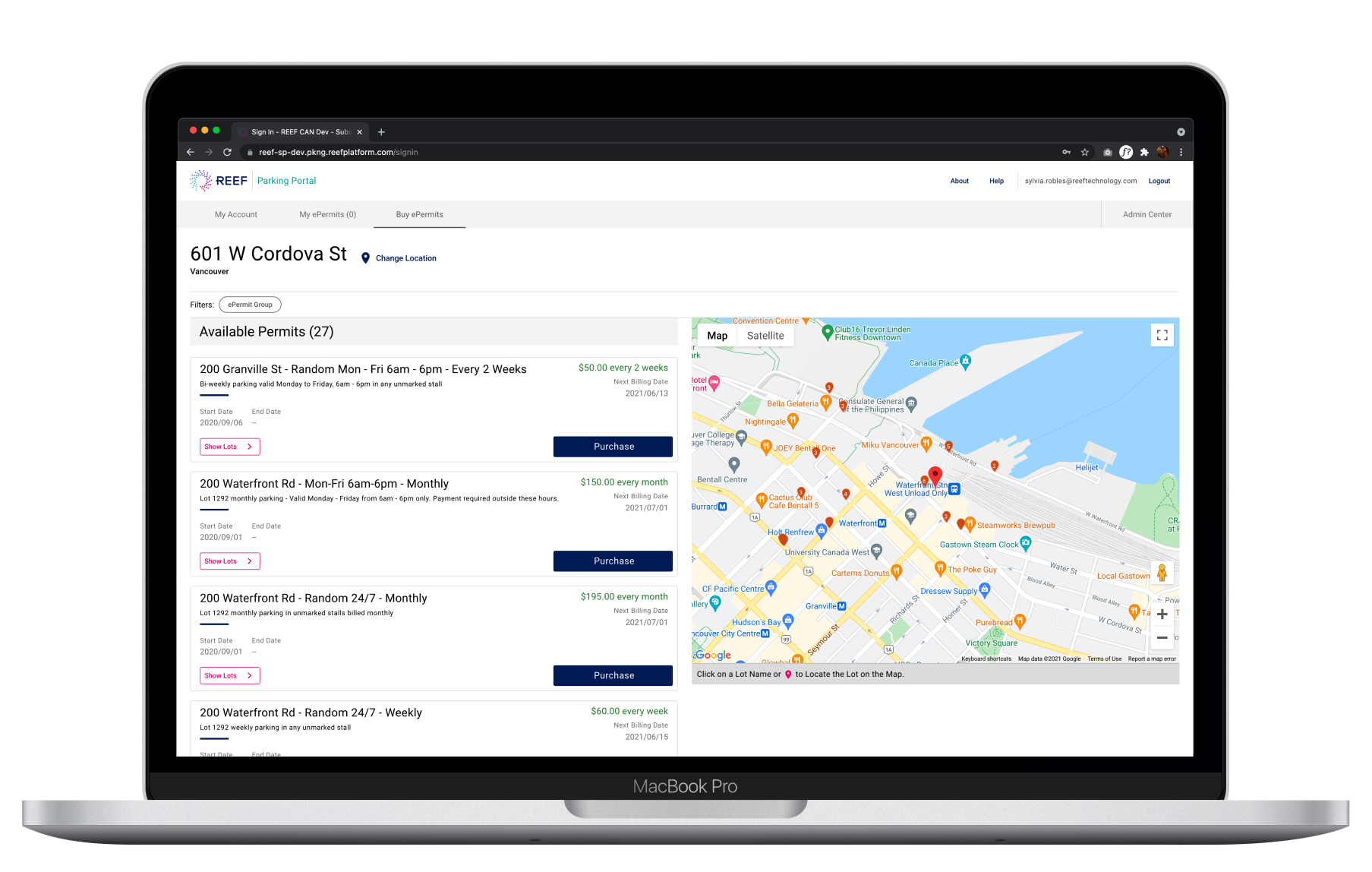The image size is (1372, 872).
Task: Switch map to Map view
Action: click(718, 336)
